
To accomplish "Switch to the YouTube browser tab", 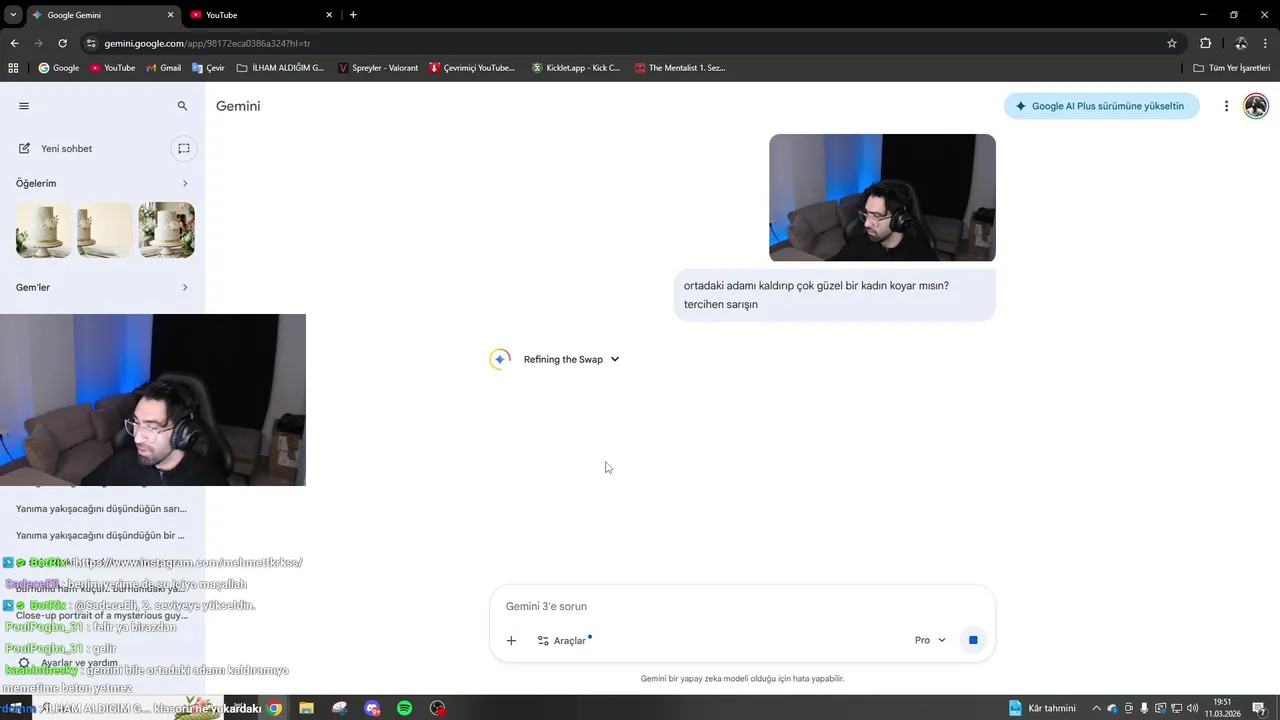I will pos(261,15).
